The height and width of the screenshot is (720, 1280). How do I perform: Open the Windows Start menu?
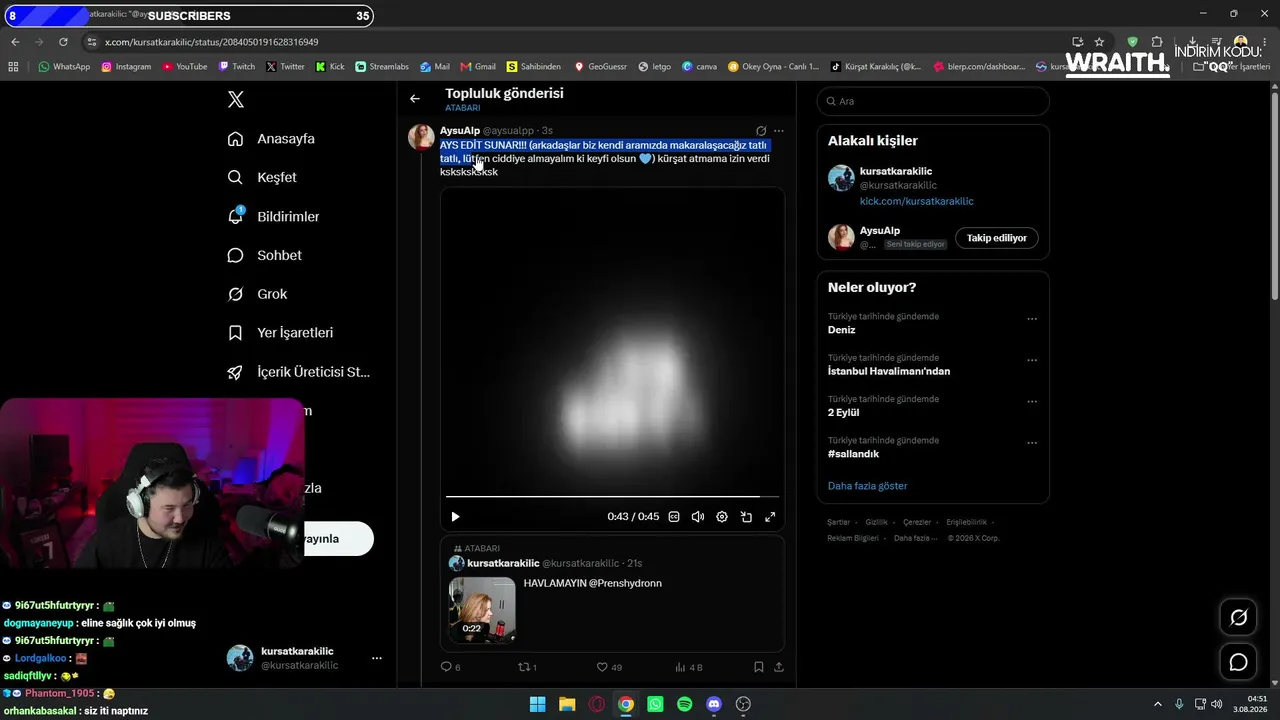click(537, 704)
